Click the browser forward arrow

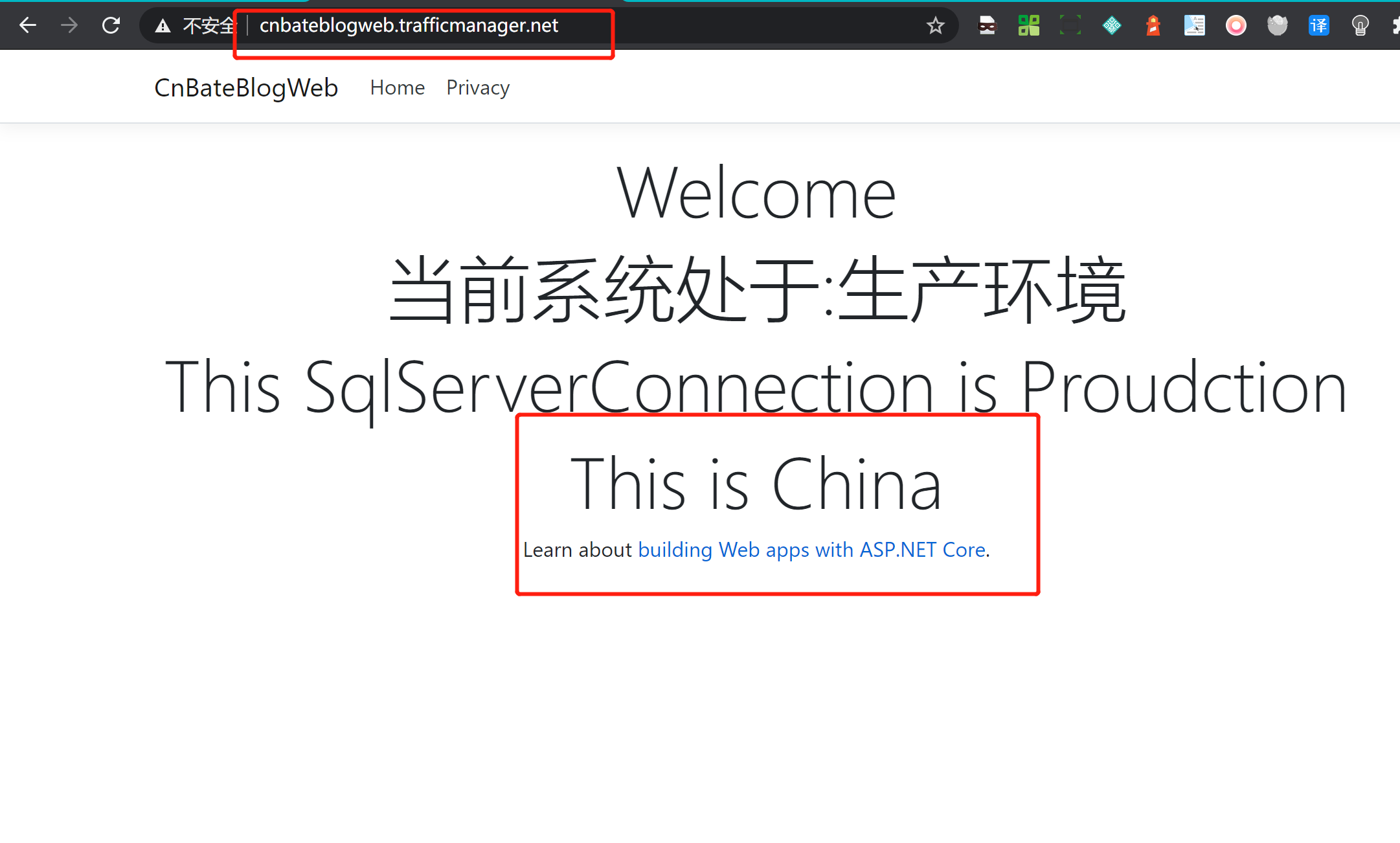tap(69, 25)
